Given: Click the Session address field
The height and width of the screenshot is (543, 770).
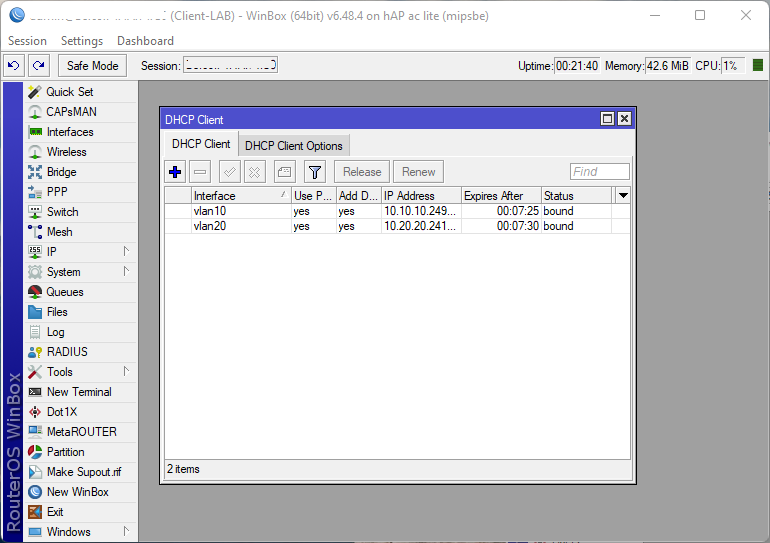Looking at the screenshot, I should [231, 65].
